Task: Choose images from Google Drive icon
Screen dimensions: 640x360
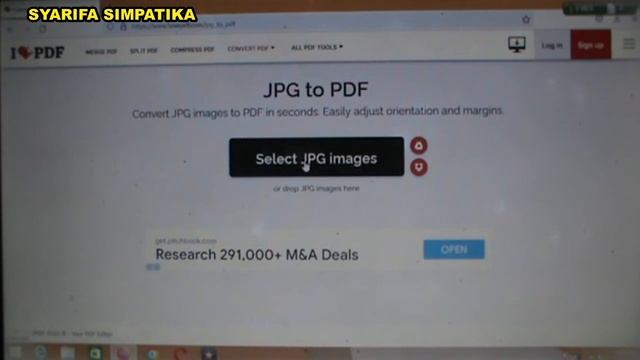Action: [419, 146]
